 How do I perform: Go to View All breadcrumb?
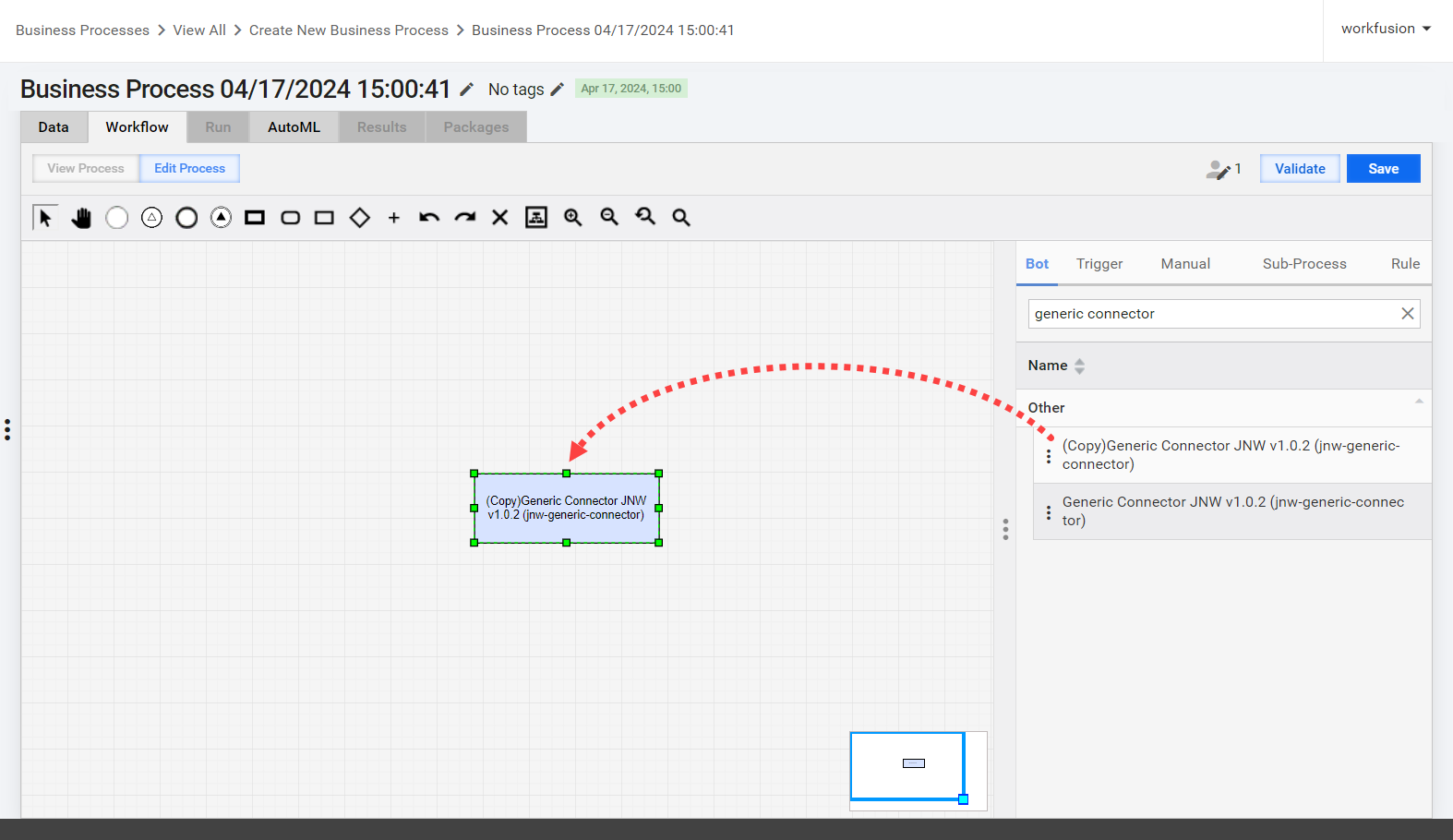pos(199,30)
